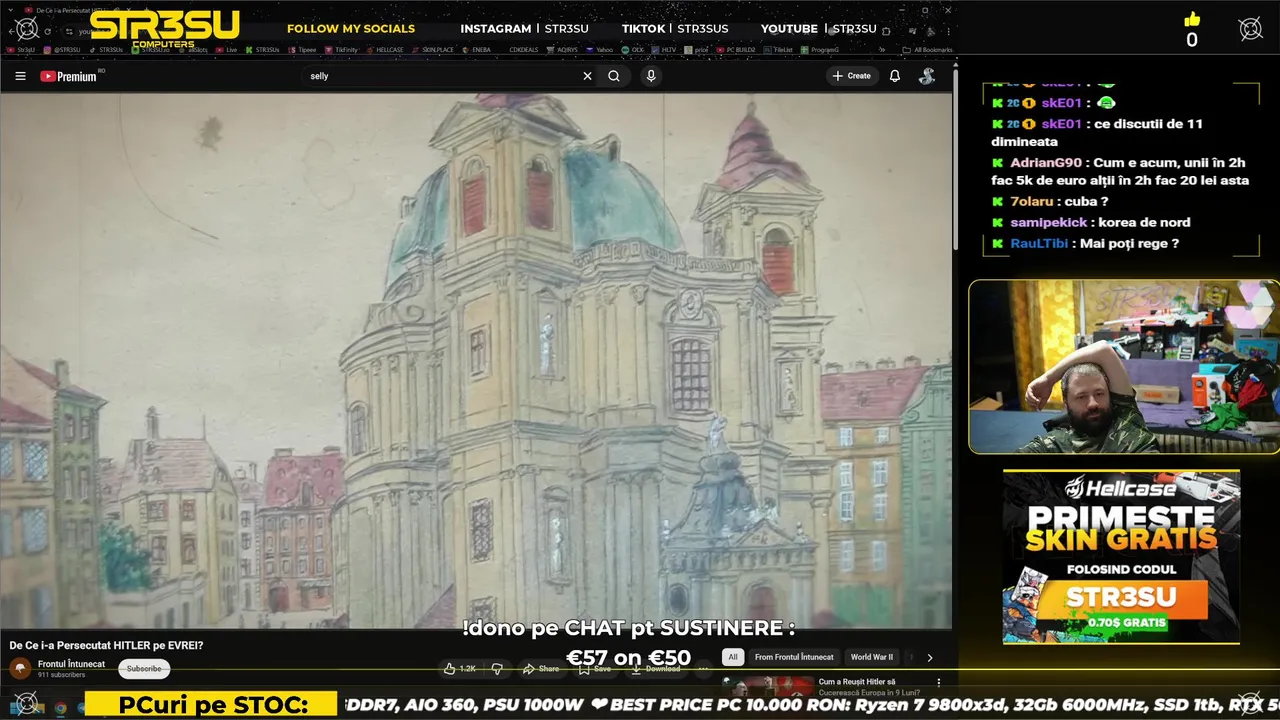Open the Yahoo bookmark
Screen dimensions: 1280x720
(599, 49)
